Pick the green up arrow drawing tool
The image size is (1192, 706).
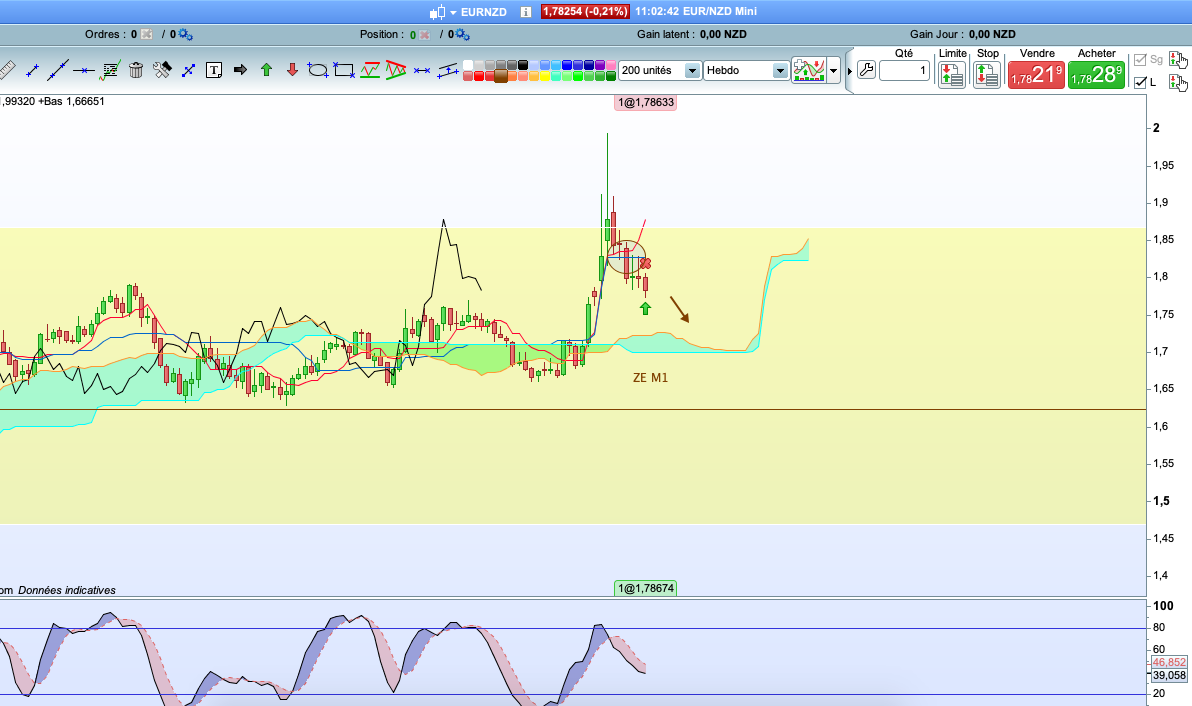266,70
